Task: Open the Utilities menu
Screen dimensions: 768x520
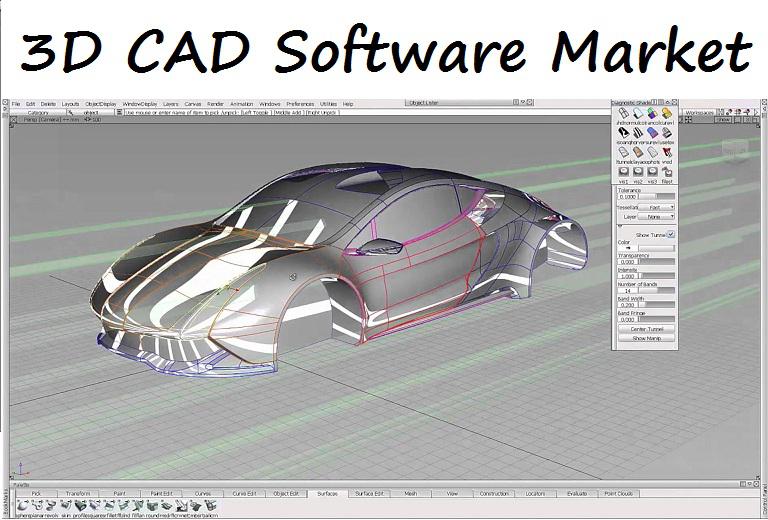Action: click(329, 104)
